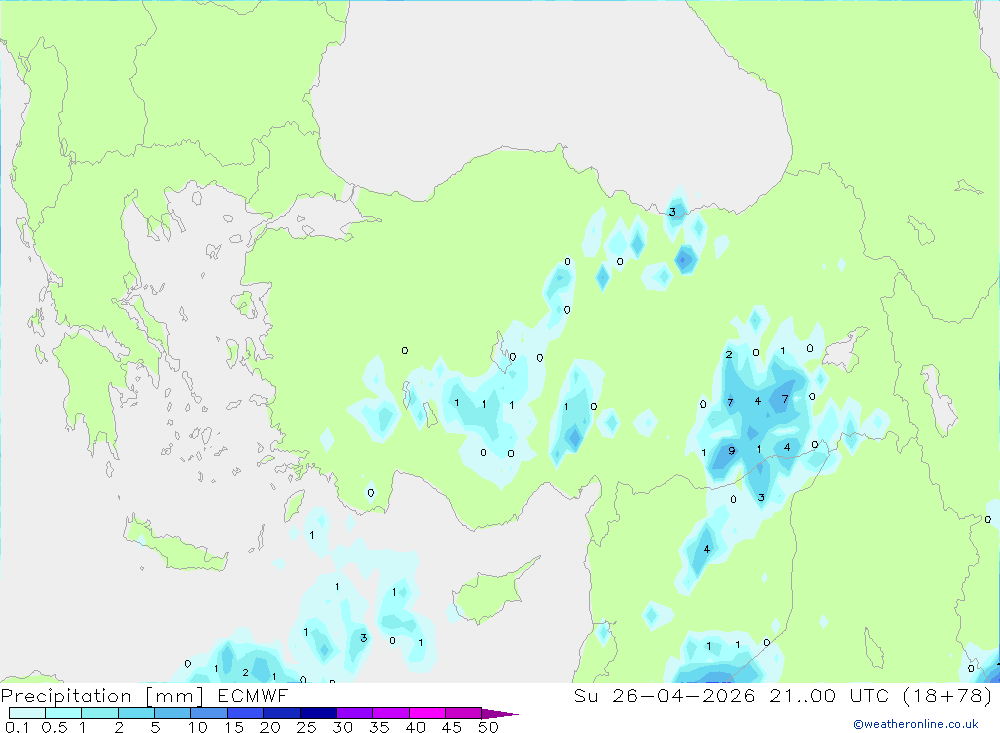The image size is (1000, 733).
Task: Pick the 30–35 mm purple legend swatch
Action: coord(355,713)
